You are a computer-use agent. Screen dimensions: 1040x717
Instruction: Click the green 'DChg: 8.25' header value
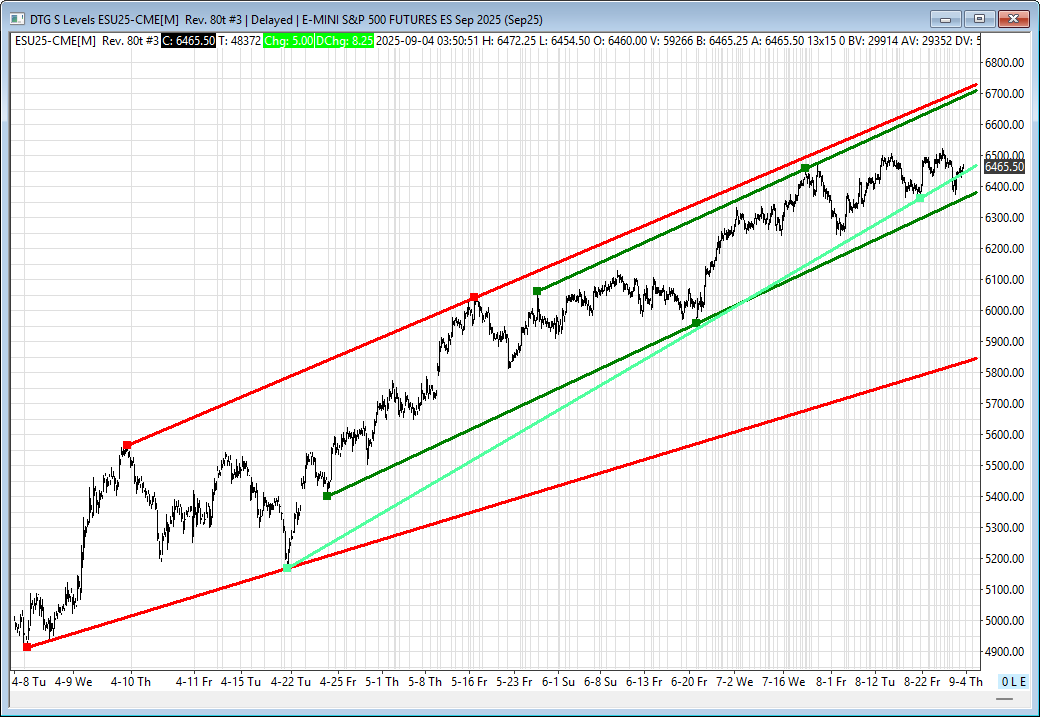point(345,40)
